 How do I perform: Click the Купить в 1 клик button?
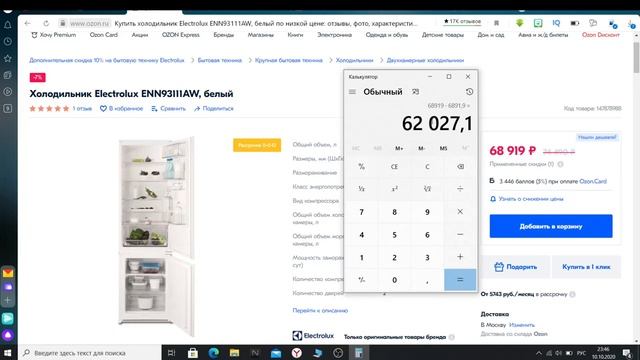coord(586,267)
